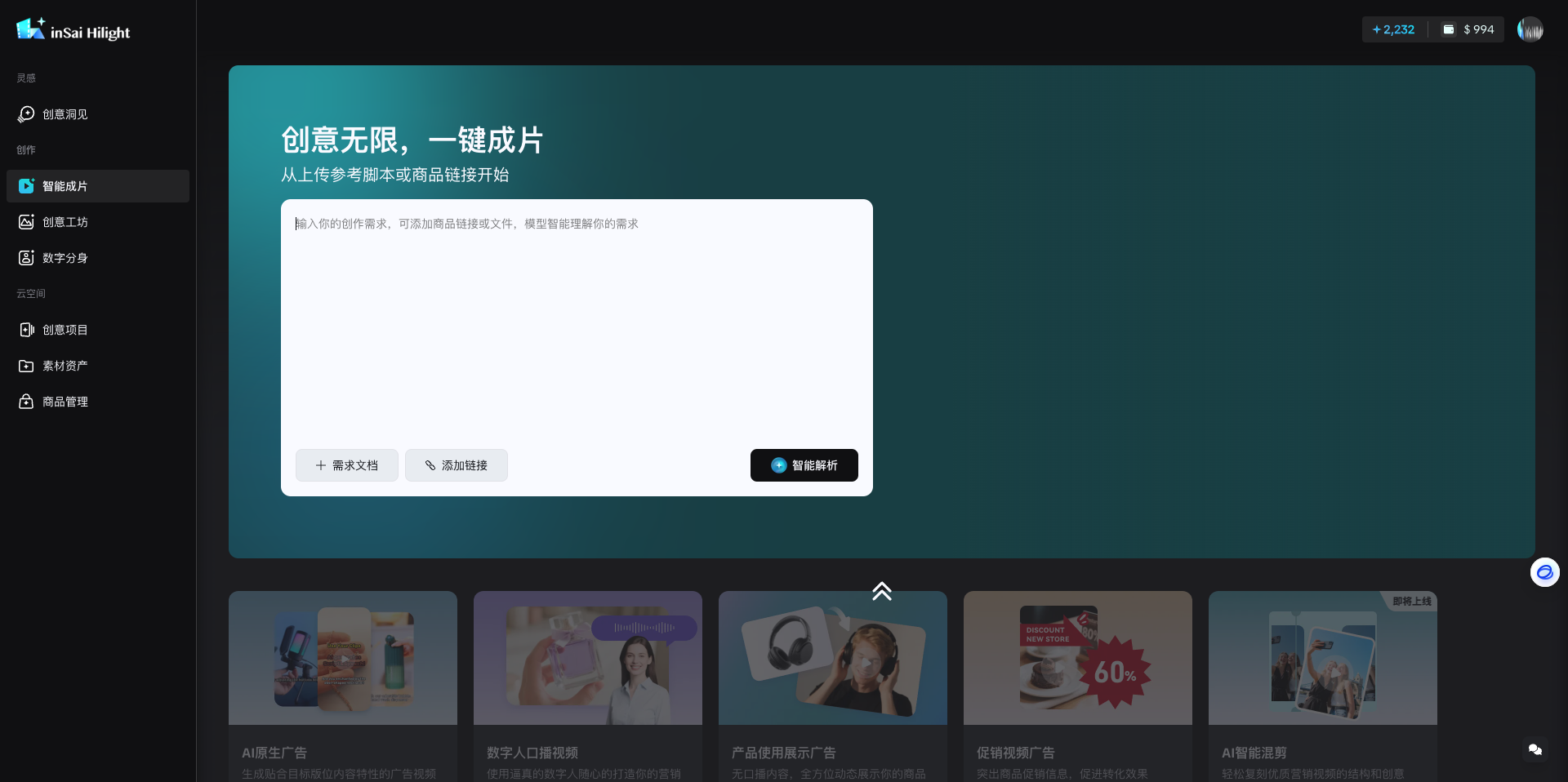1568x782 pixels.
Task: Open 创意工坊 from the sidebar
Action: coord(98,222)
